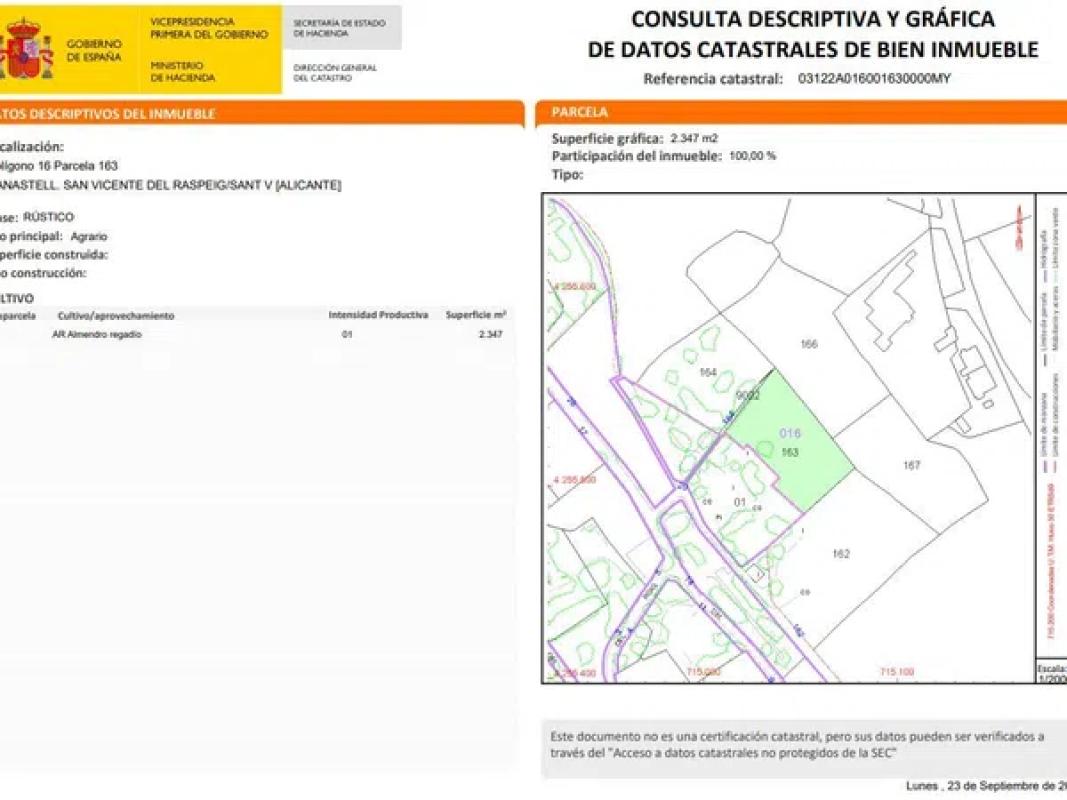
Task: Click the Cultivo/aprovechamiento column header
Action: click(x=116, y=316)
